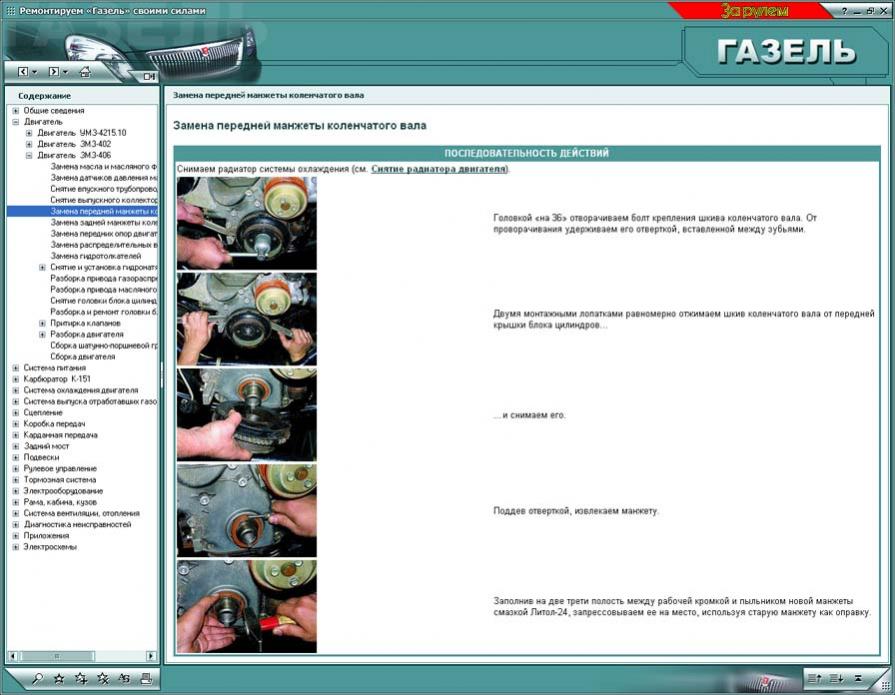This screenshot has width=895, height=695.
Task: Open photo of removing the crankshaft pulley
Action: 247,415
